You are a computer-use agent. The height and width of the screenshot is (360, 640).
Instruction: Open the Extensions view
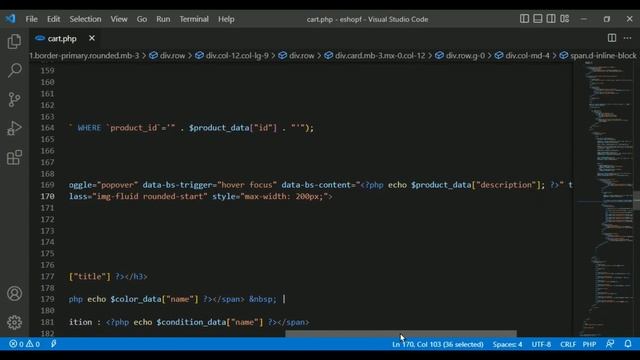click(14, 158)
